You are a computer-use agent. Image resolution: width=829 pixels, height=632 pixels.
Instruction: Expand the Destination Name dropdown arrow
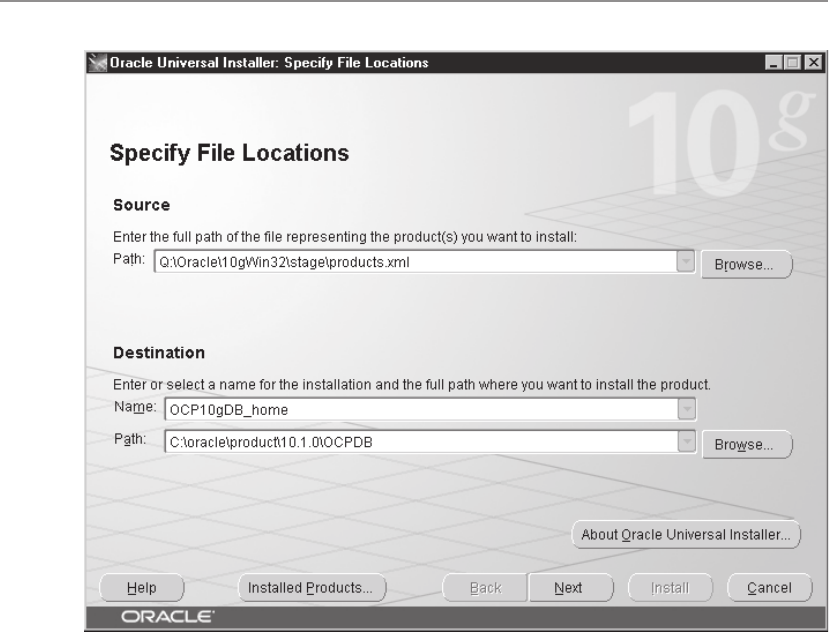(686, 409)
